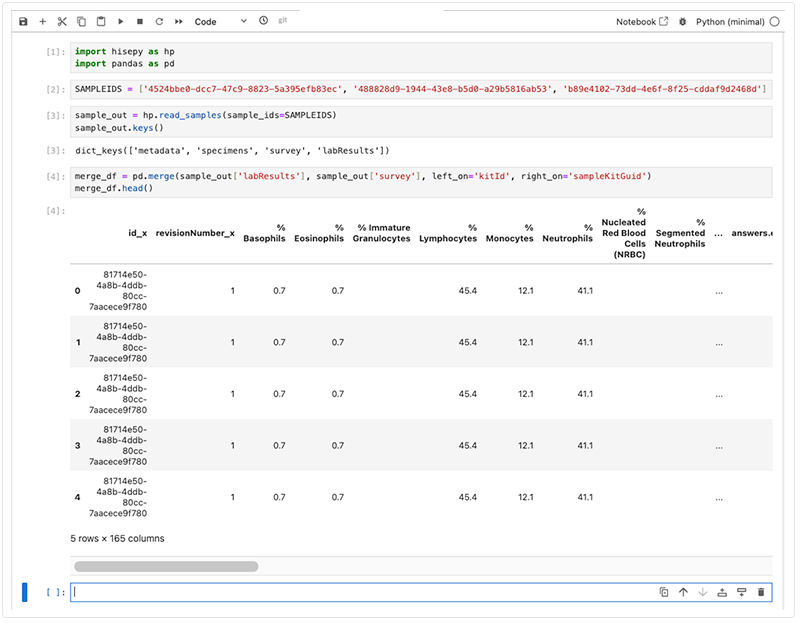
Task: Save the notebook with the disk icon
Action: 23,21
